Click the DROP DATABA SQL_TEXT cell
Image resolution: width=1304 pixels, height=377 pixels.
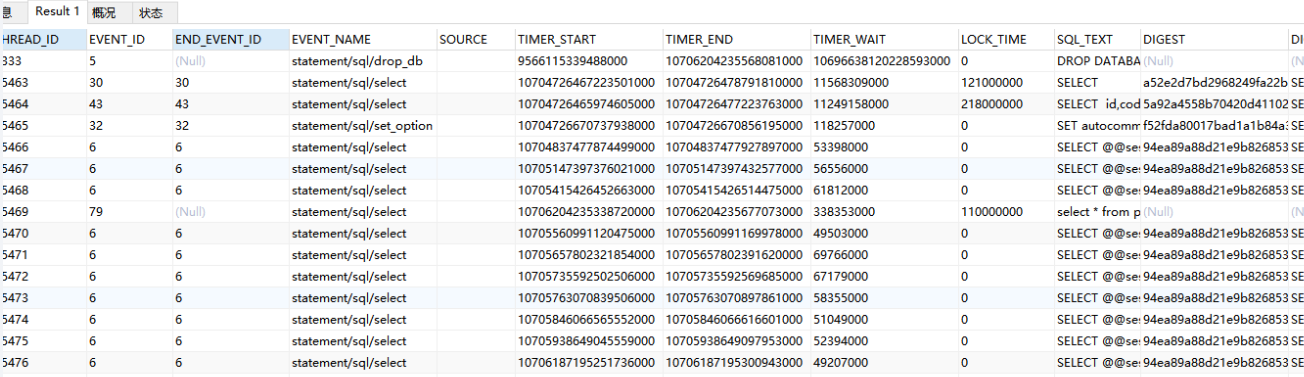click(x=1096, y=61)
